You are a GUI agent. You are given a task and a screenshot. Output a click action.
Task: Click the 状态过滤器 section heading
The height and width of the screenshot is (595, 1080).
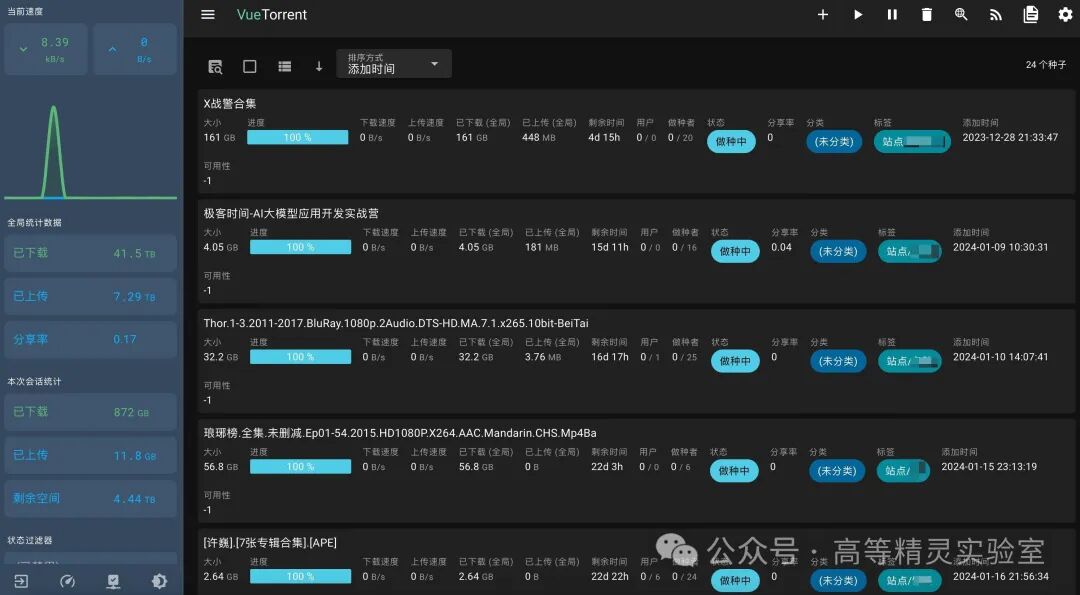pyautogui.click(x=30, y=540)
